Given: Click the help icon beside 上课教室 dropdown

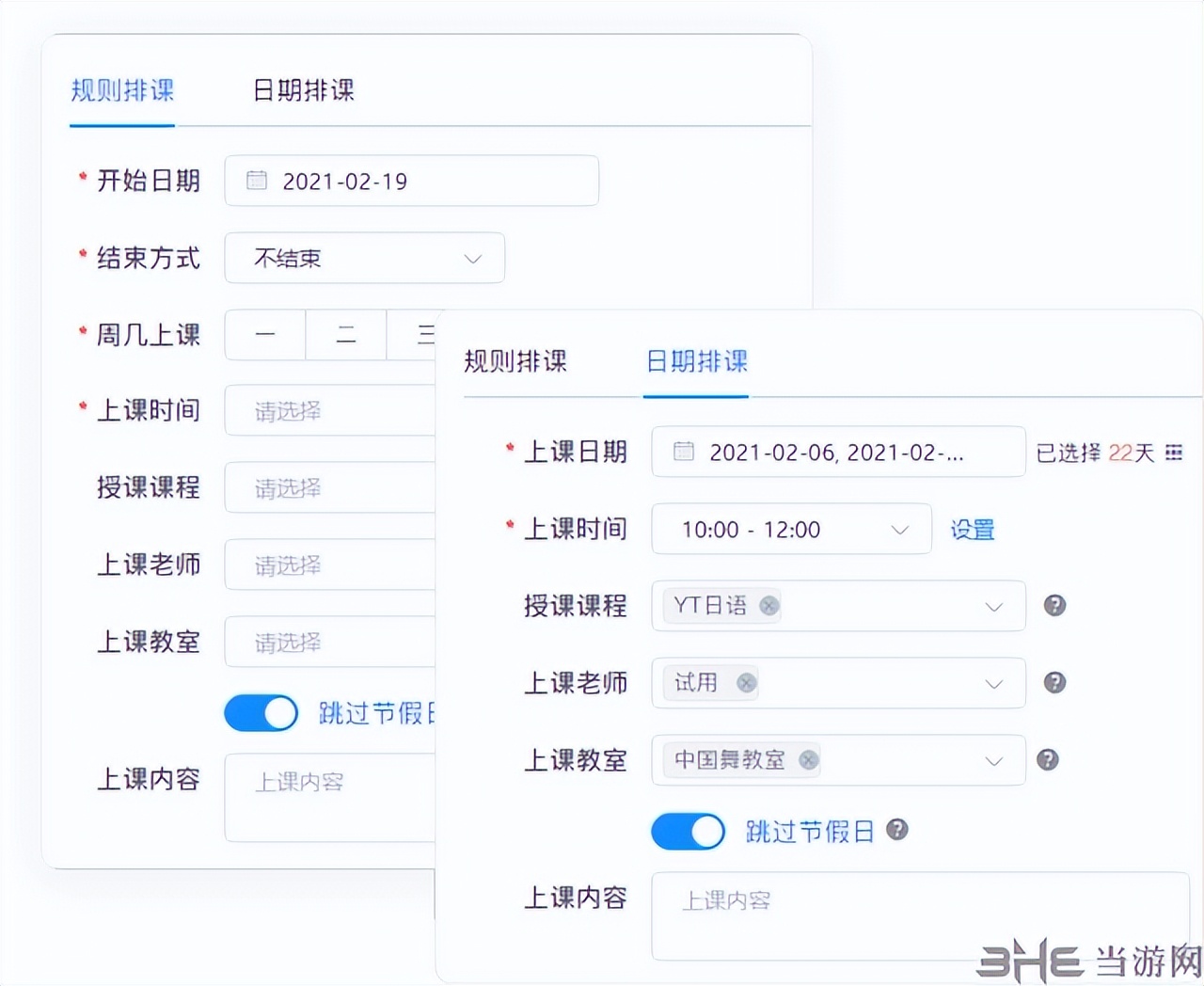Looking at the screenshot, I should tap(1048, 760).
